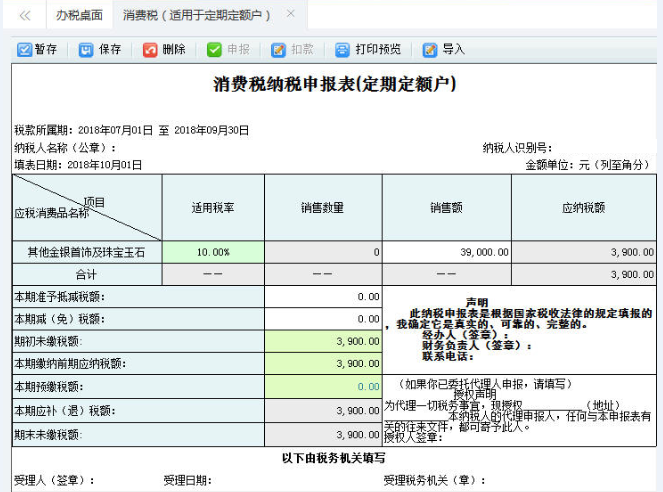Switch to the 办税桌面 tab

point(79,15)
